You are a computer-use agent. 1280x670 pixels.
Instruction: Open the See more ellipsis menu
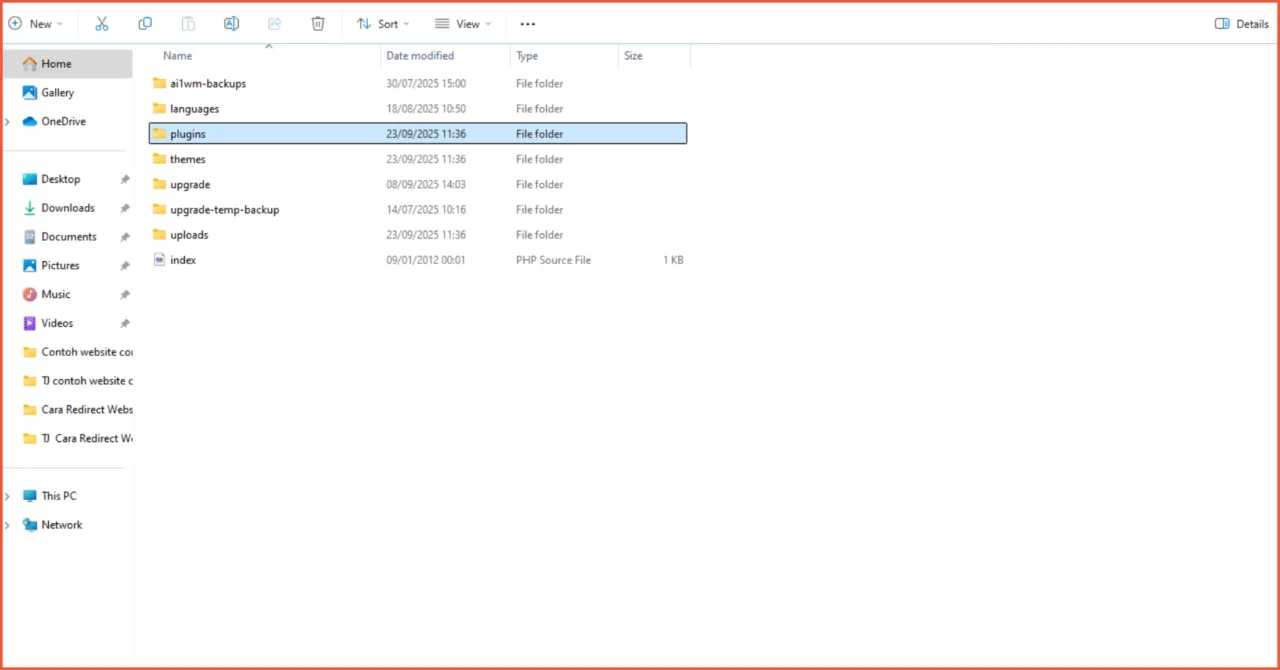click(527, 23)
